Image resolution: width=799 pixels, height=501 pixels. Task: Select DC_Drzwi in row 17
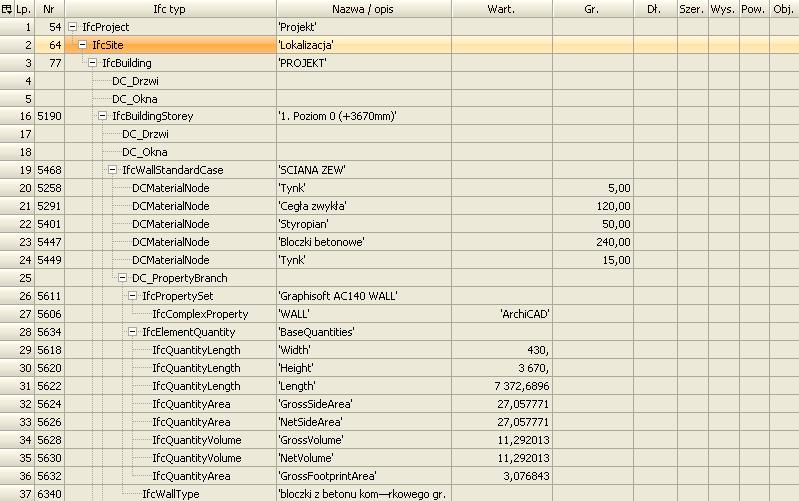145,134
